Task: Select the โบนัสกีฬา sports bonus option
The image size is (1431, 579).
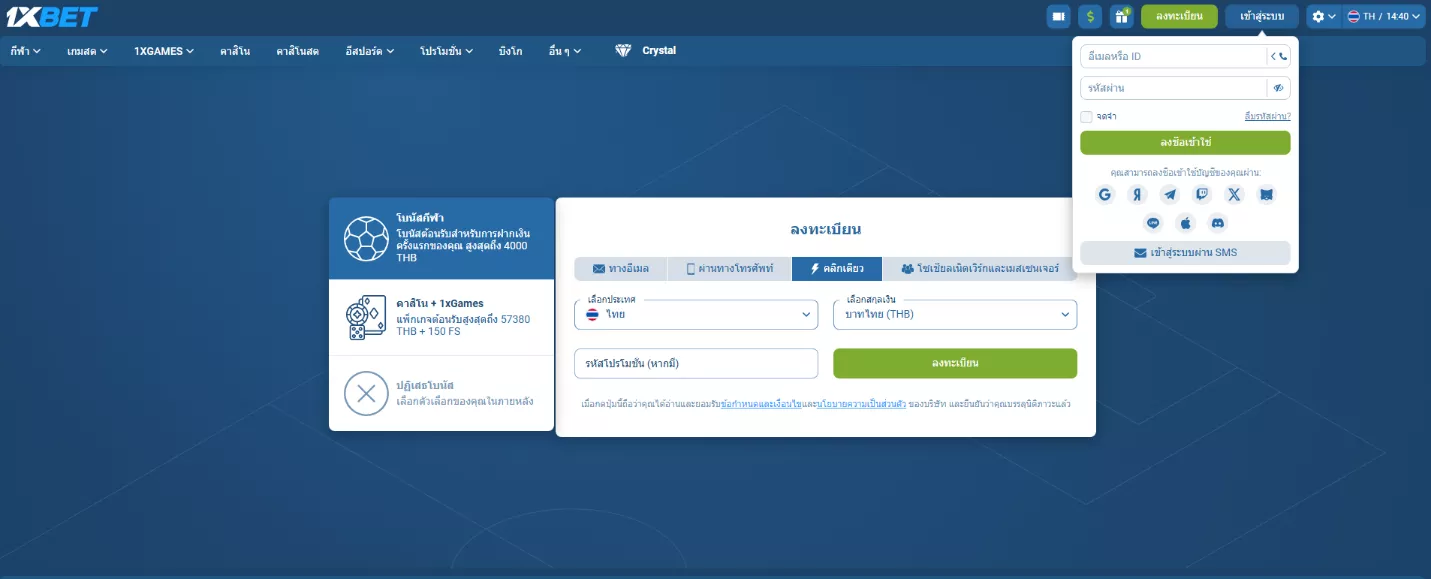Action: [x=441, y=239]
